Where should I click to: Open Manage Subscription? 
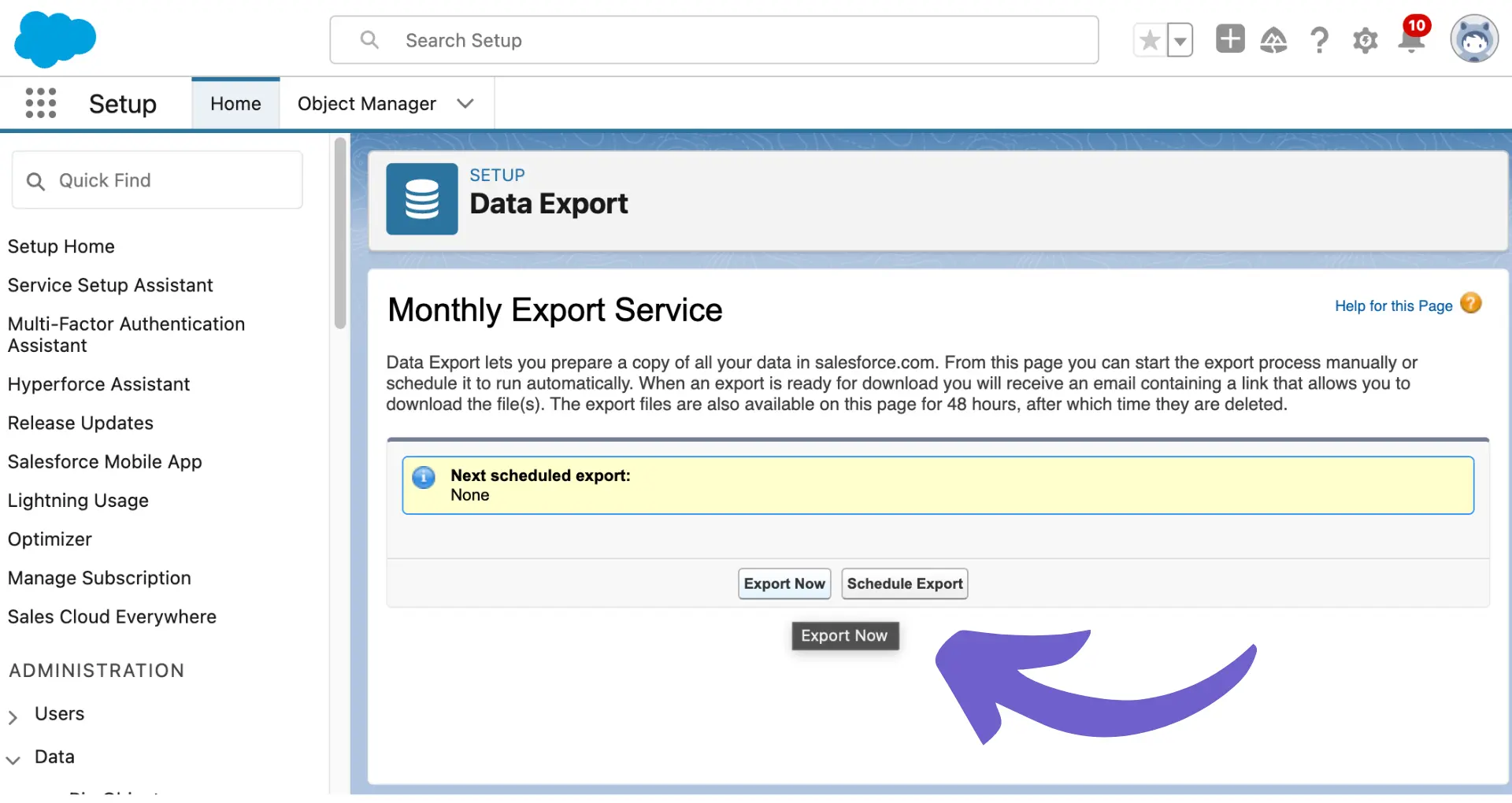point(99,578)
